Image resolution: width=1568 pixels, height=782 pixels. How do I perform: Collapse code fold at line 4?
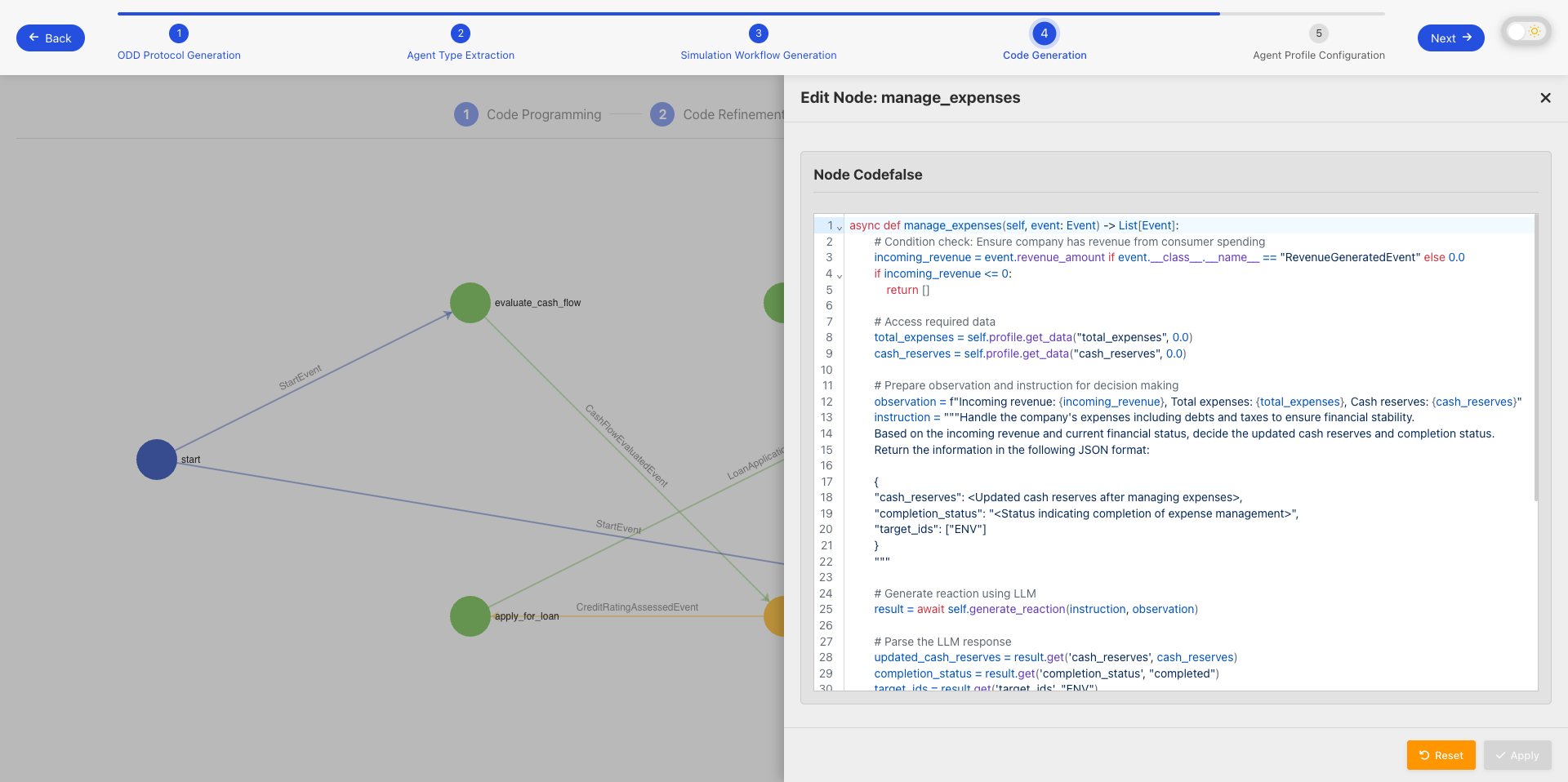[840, 276]
